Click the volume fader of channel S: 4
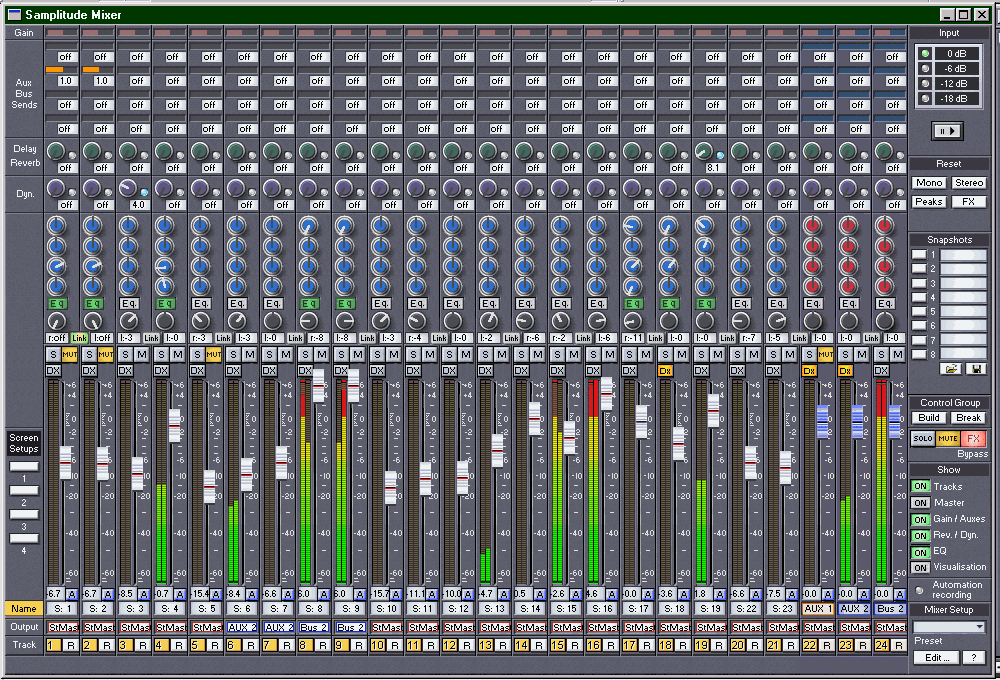 click(174, 425)
